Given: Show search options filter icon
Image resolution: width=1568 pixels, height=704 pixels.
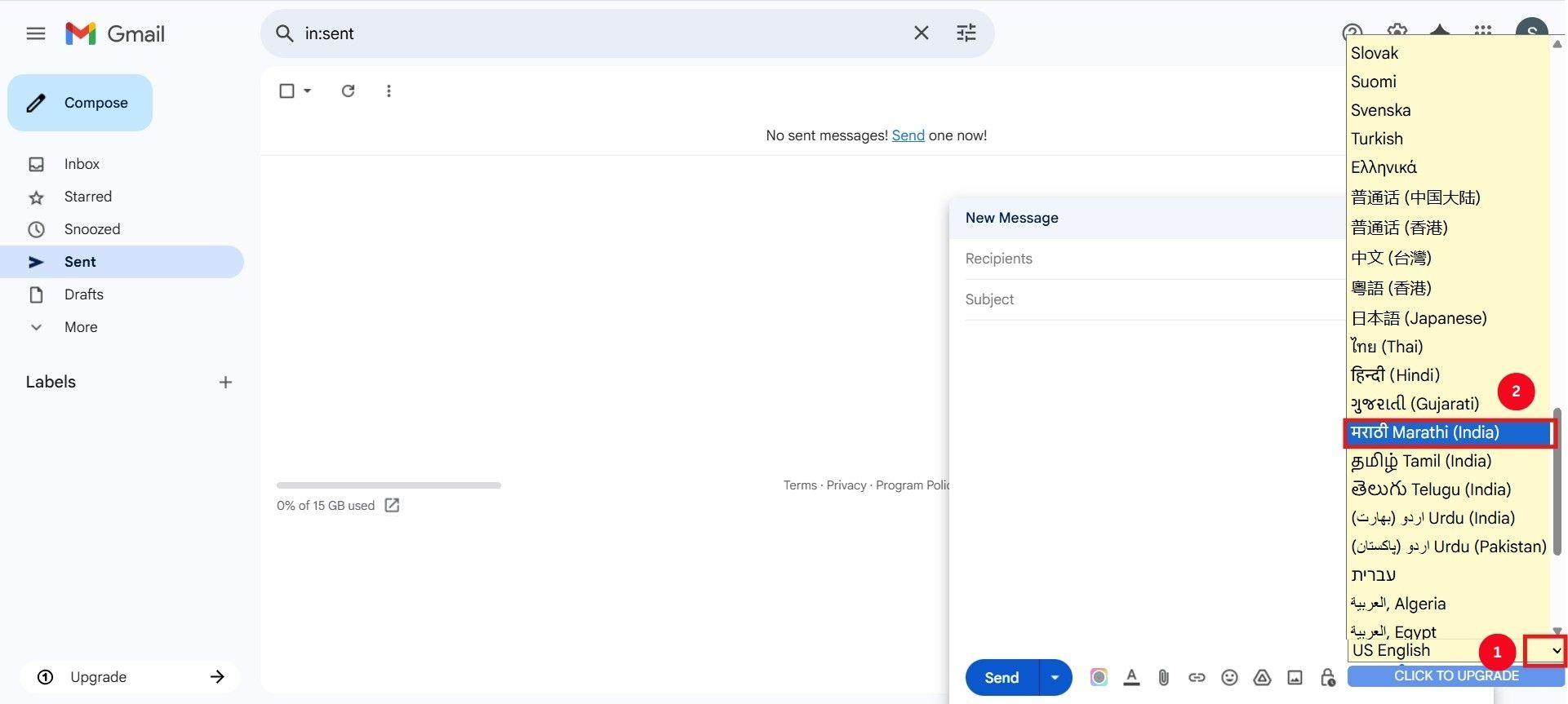Looking at the screenshot, I should 966,33.
